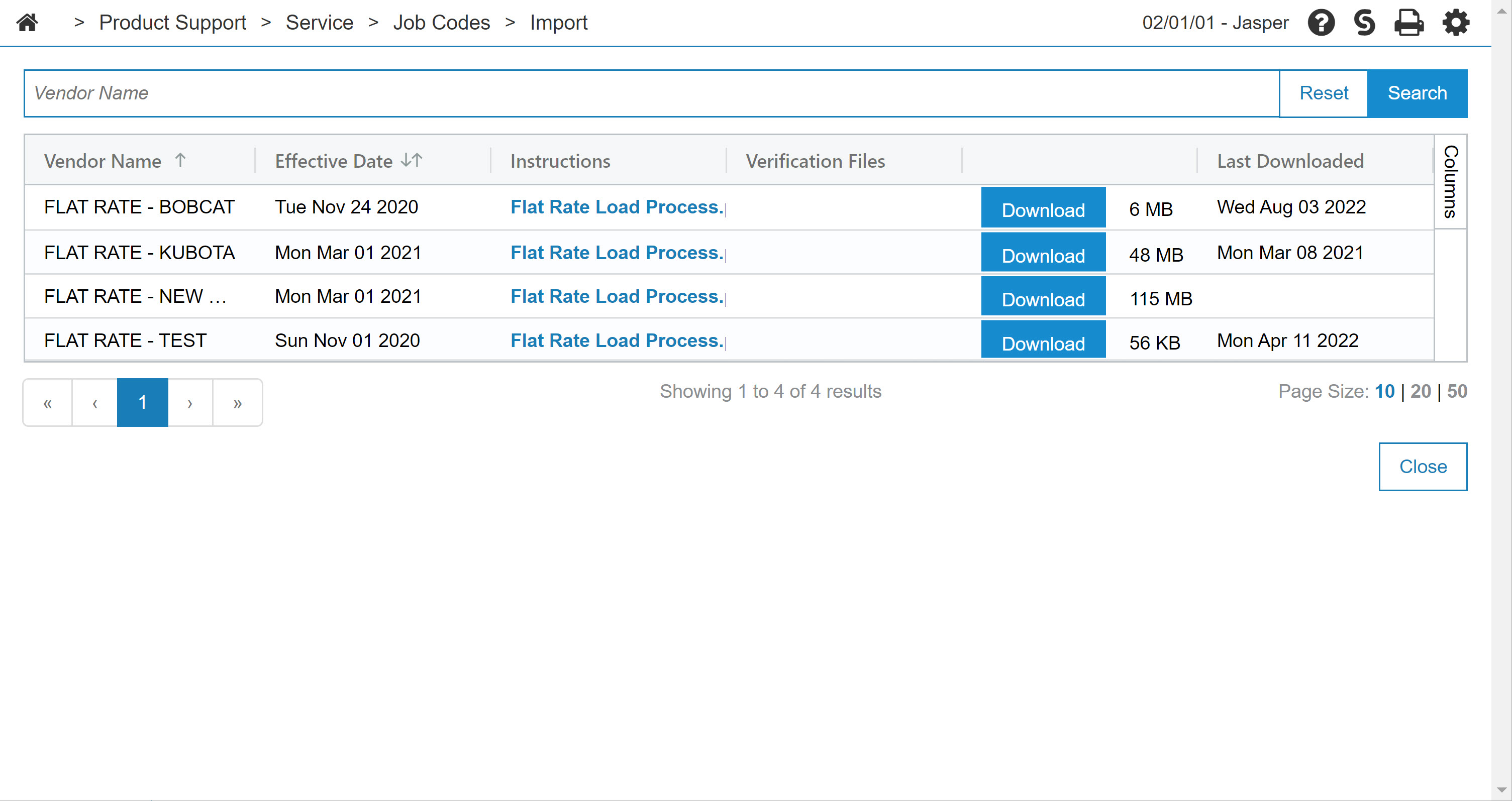This screenshot has width=1512, height=801.
Task: Go to last page with double right arrow
Action: pyautogui.click(x=237, y=403)
